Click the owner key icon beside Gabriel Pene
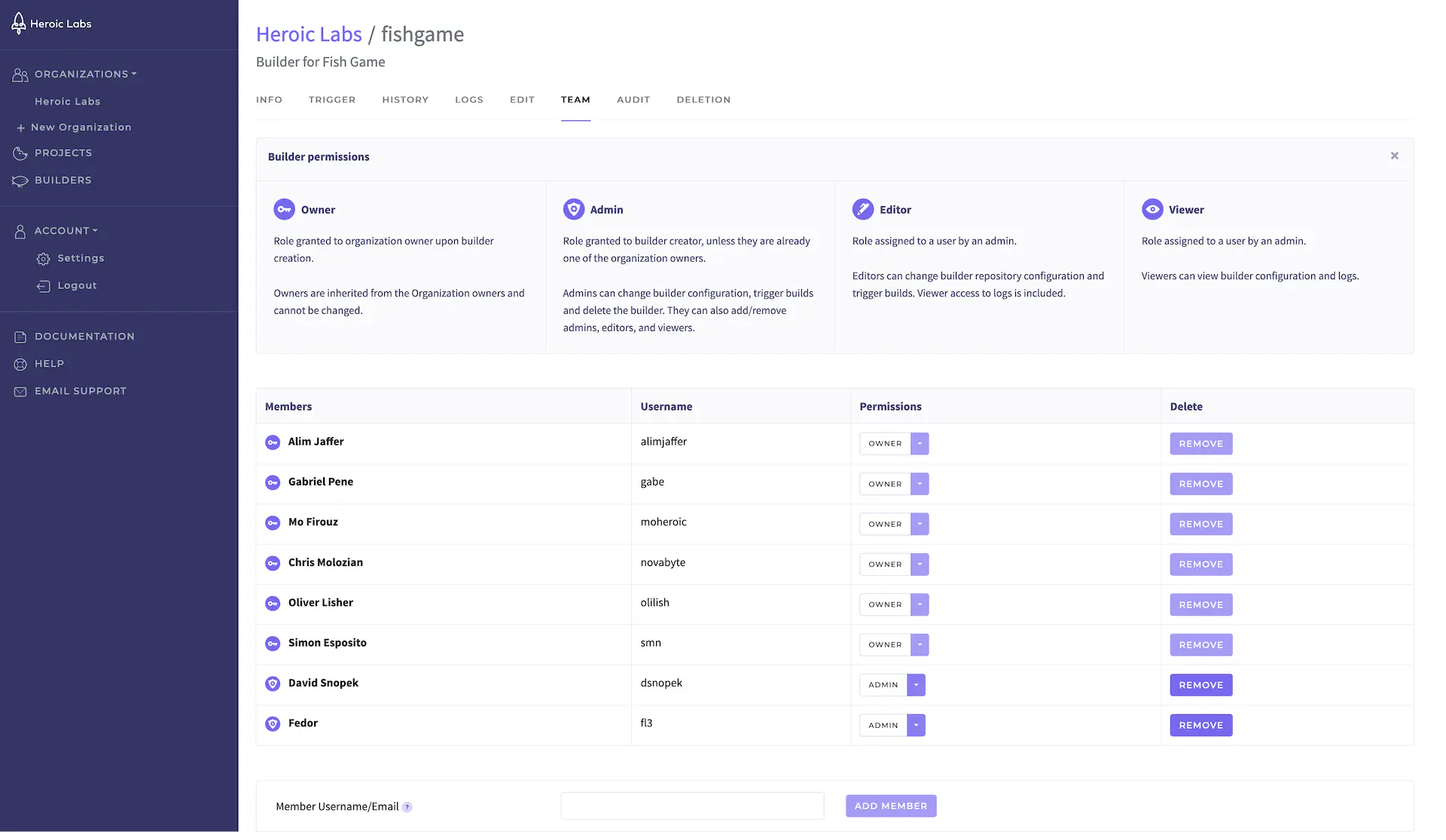1446x840 pixels. pos(273,482)
